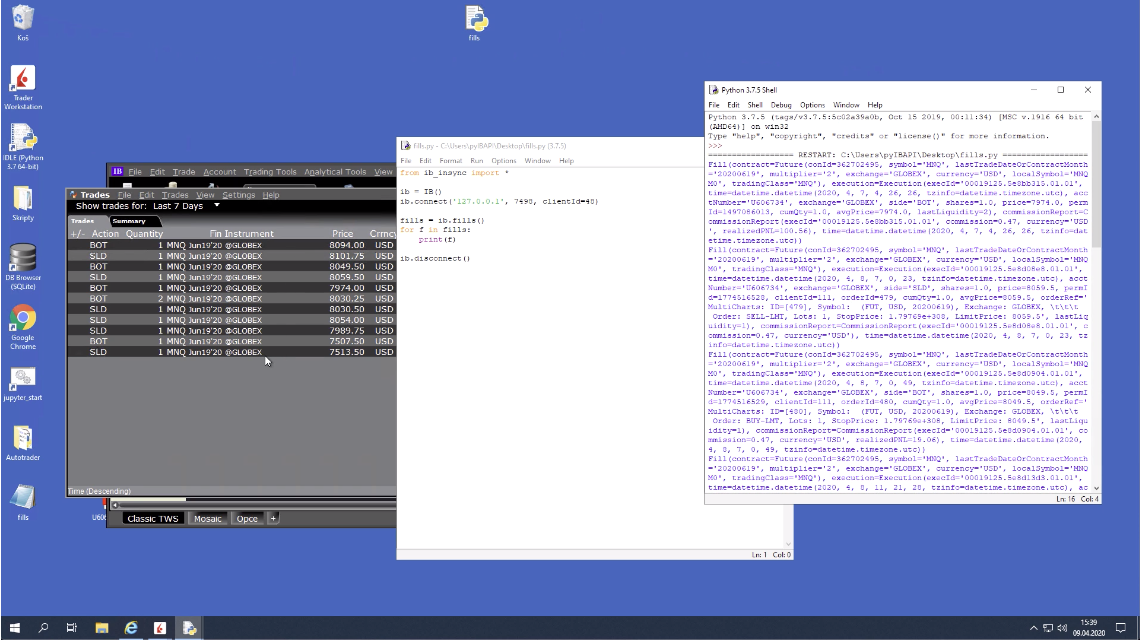Image resolution: width=1140 pixels, height=640 pixels.
Task: Open the Recycle Bin (Kôš) icon
Action: coord(22,18)
